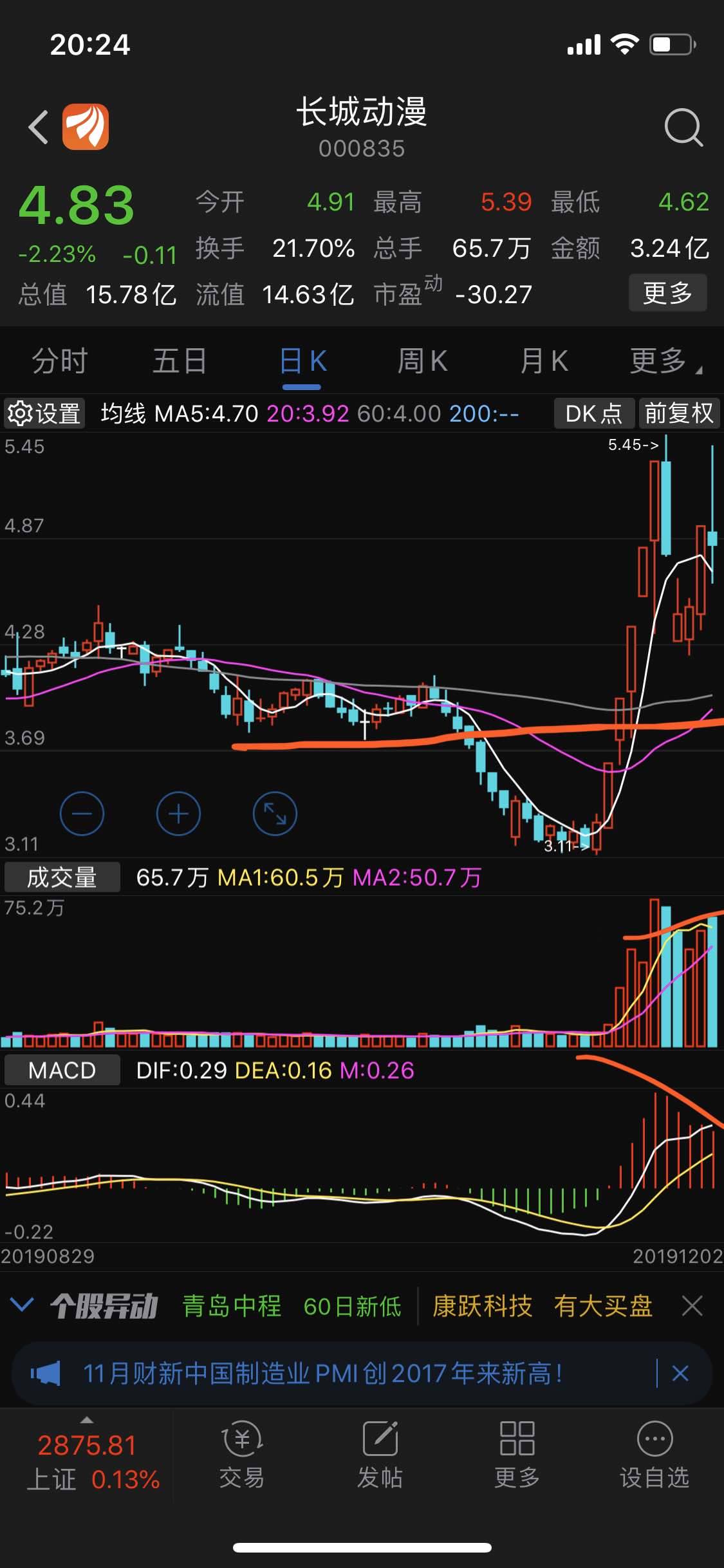The width and height of the screenshot is (724, 1568).
Task: Switch to 月K tab
Action: click(x=544, y=361)
